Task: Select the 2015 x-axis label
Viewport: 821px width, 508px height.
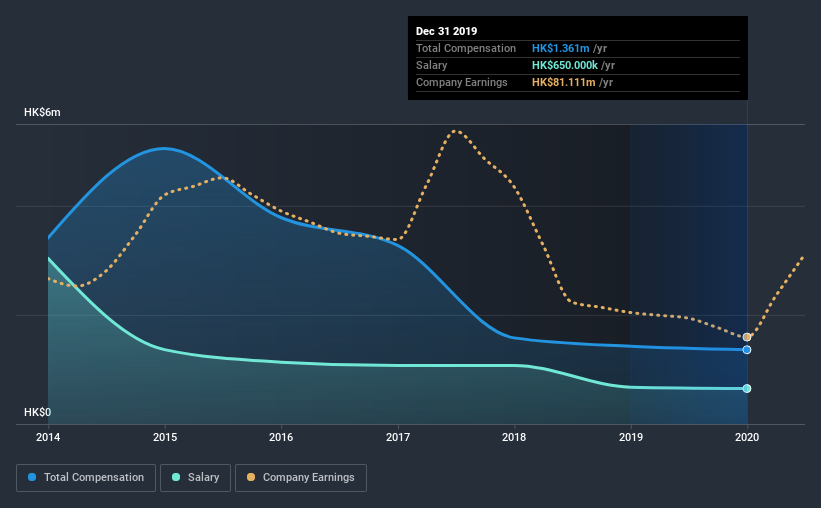Action: 165,437
